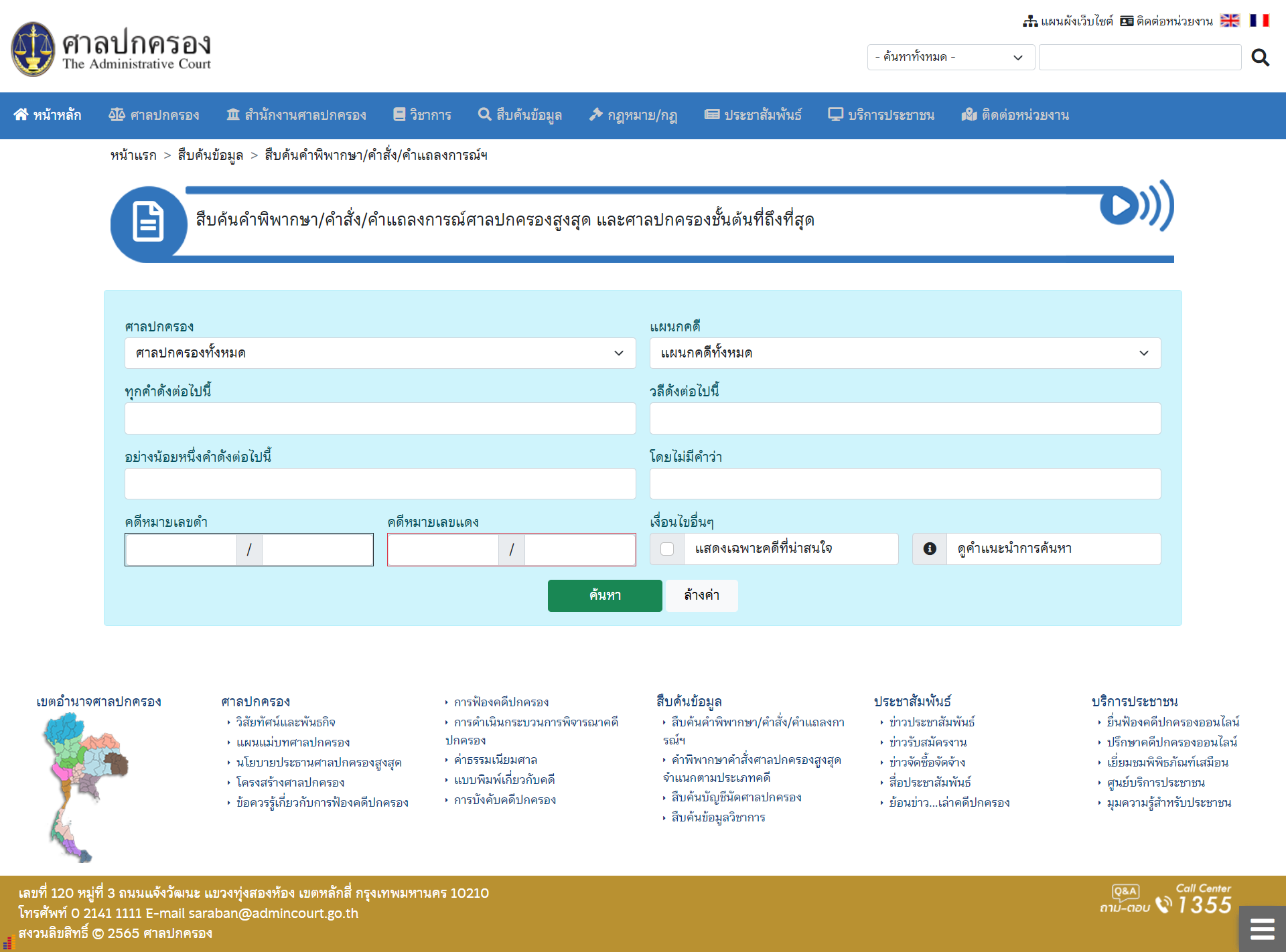This screenshot has width=1286, height=952.
Task: Click the info icon beside search guidance
Action: (x=930, y=549)
